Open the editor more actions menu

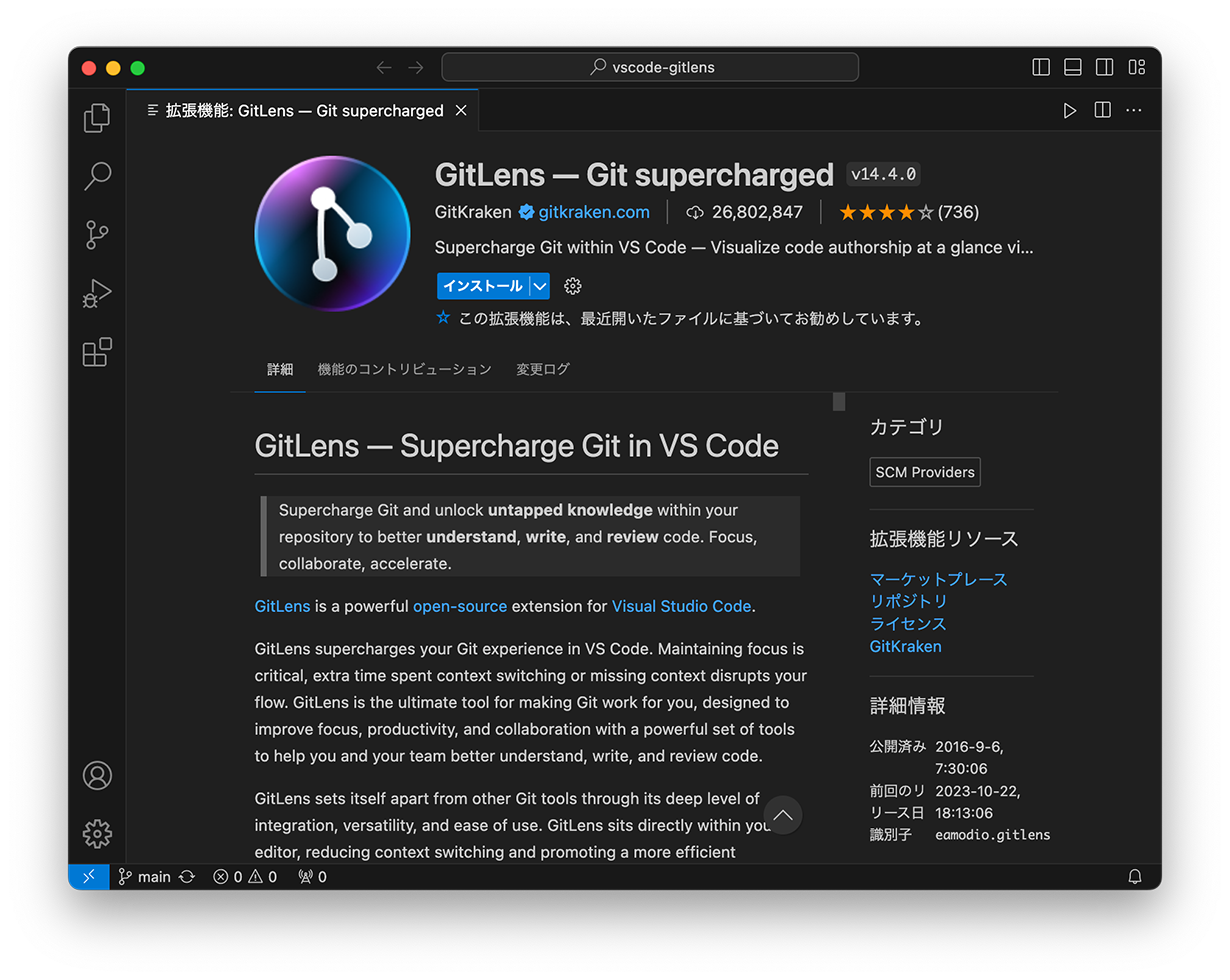pos(1133,110)
